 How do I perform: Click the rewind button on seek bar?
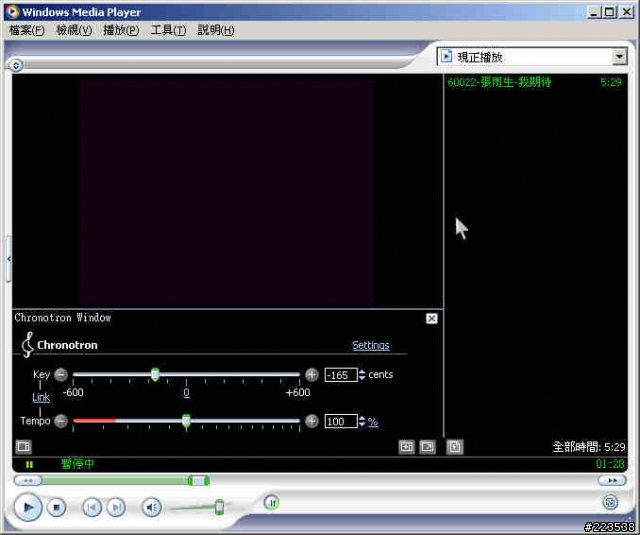tap(28, 481)
